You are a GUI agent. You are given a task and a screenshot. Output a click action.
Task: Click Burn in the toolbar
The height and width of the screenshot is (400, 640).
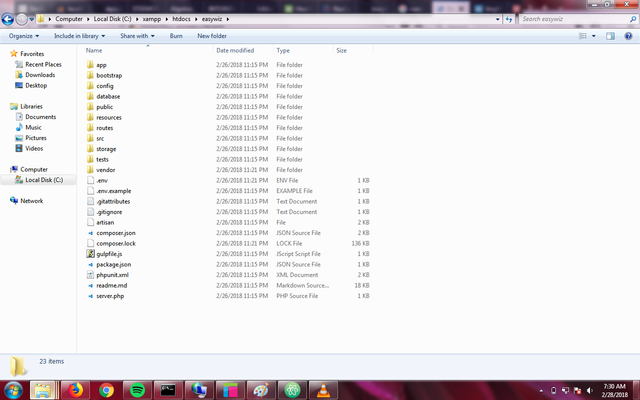click(176, 36)
